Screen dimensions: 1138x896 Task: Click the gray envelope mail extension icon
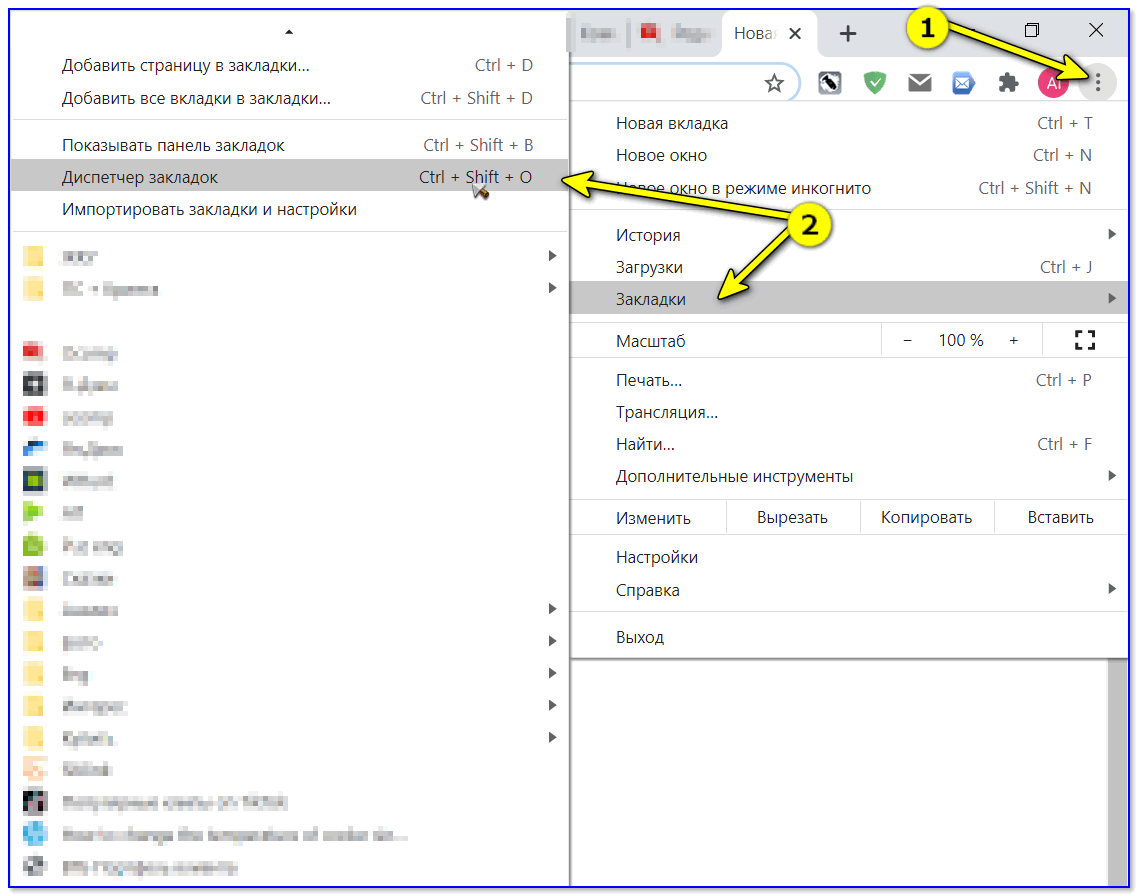[920, 83]
